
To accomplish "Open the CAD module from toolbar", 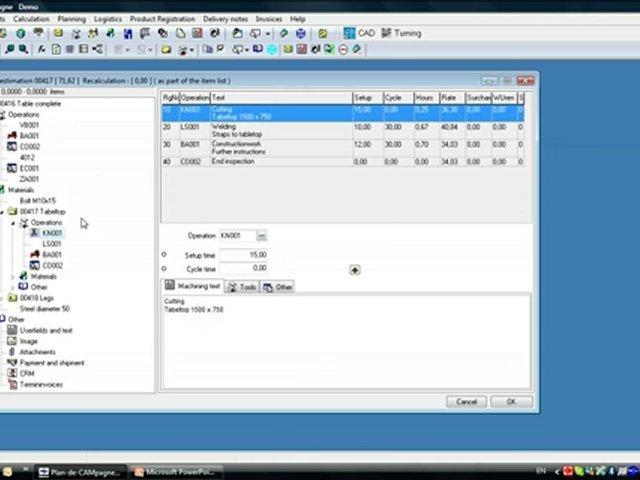I will pyautogui.click(x=359, y=33).
